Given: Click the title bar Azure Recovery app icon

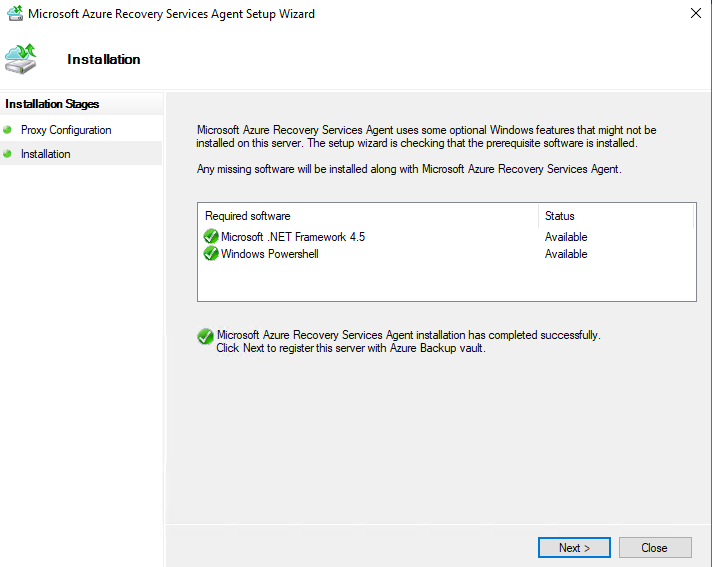Looking at the screenshot, I should coord(15,13).
